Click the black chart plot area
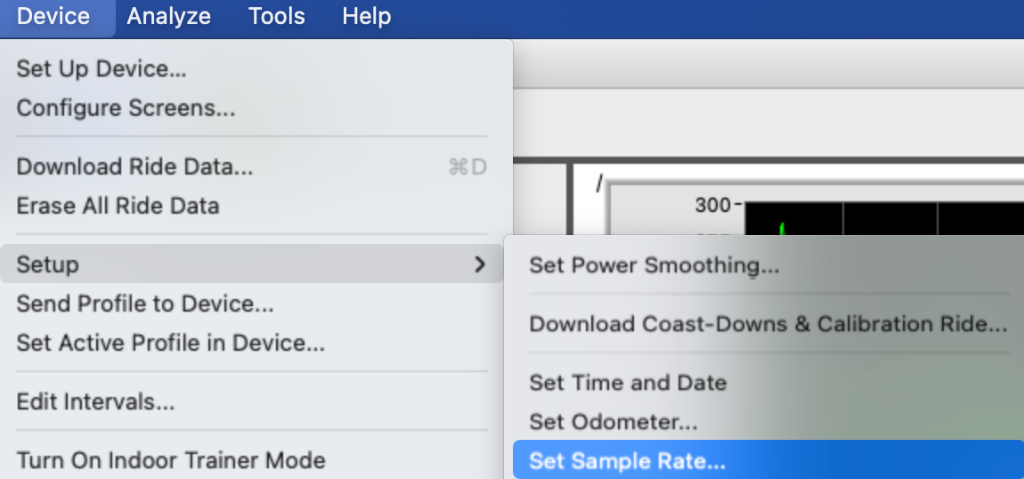Image resolution: width=1024 pixels, height=479 pixels. coord(880,218)
